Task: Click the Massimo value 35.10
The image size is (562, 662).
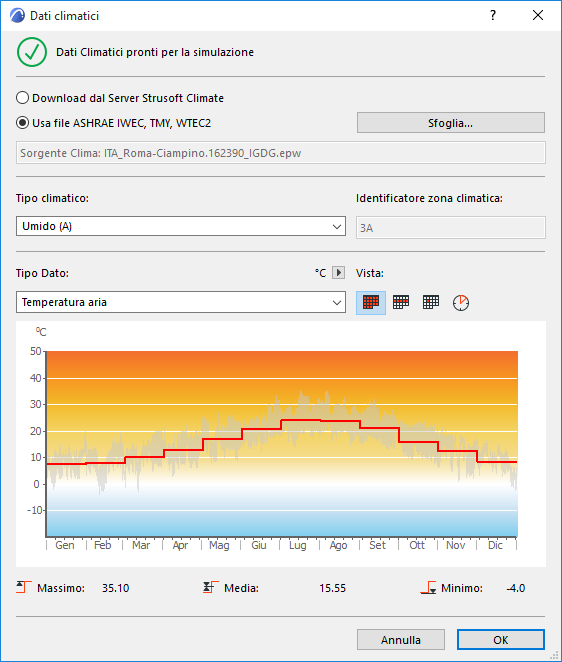Action: point(115,588)
